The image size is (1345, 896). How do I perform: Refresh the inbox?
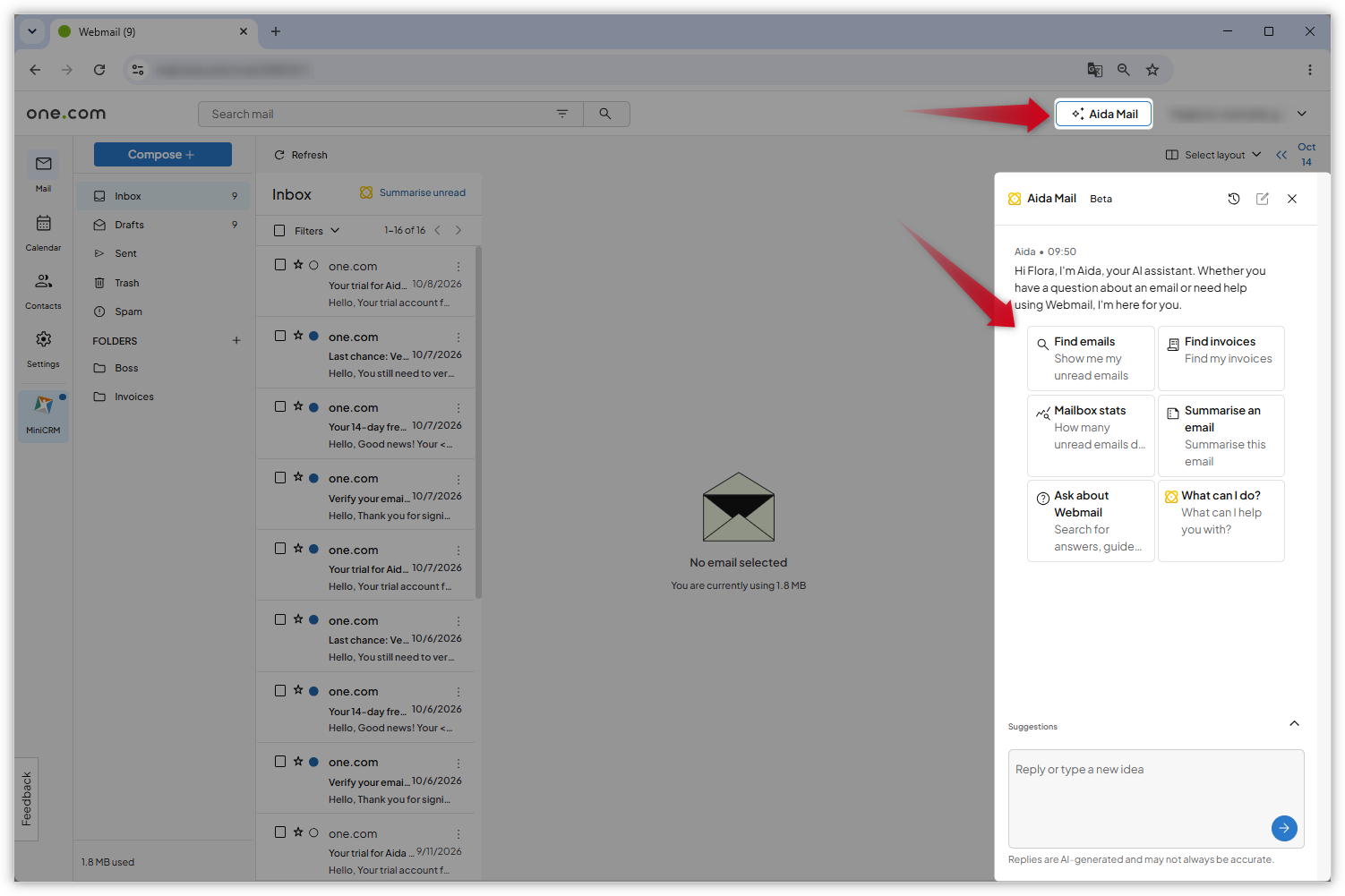click(301, 155)
